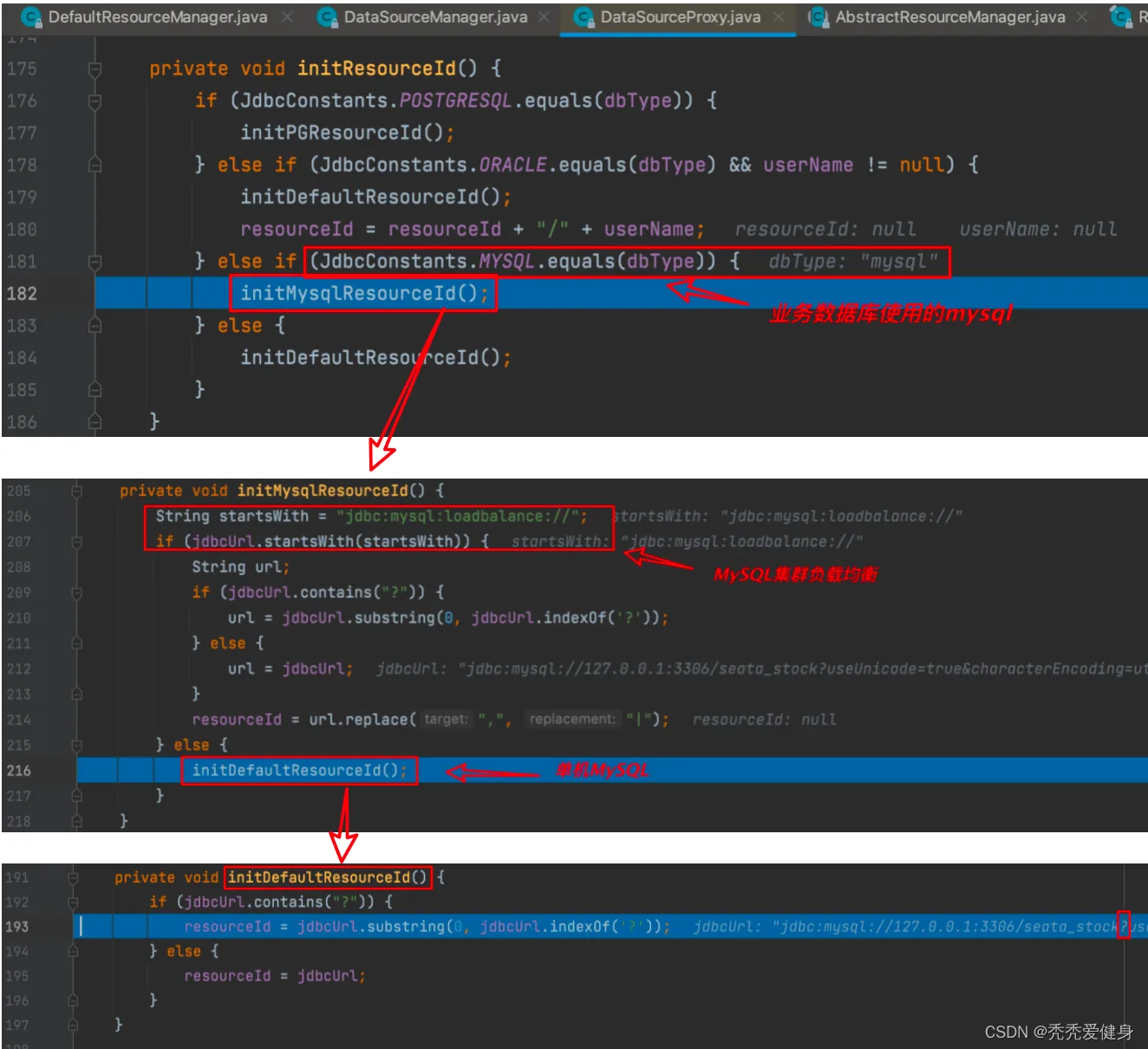The width and height of the screenshot is (1148, 1049).
Task: Click jdbcUrl.startsWith call on line 207
Action: point(331,542)
